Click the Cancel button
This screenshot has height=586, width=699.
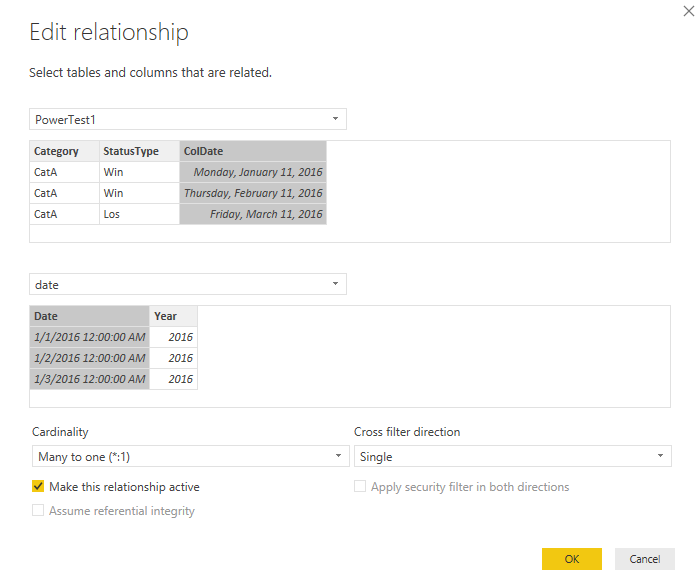tap(645, 559)
